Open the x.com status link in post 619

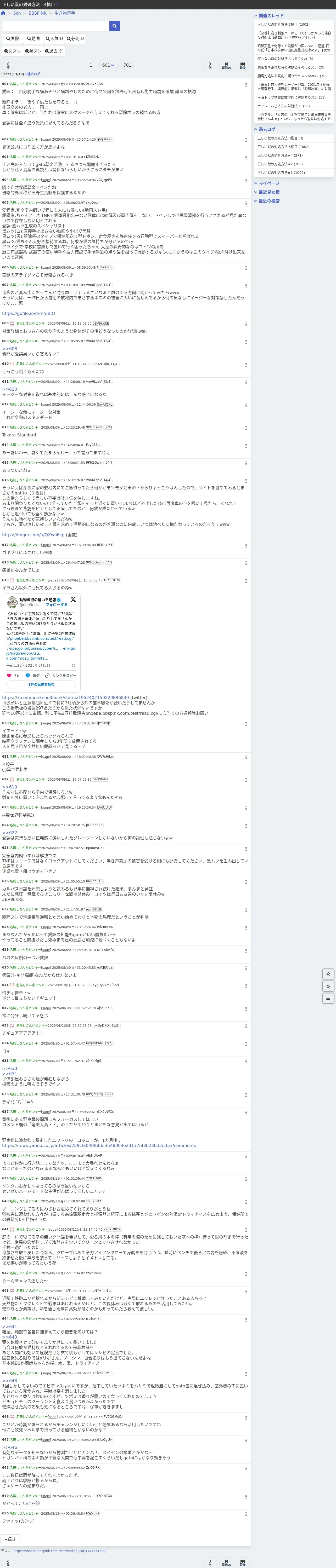click(x=65, y=697)
